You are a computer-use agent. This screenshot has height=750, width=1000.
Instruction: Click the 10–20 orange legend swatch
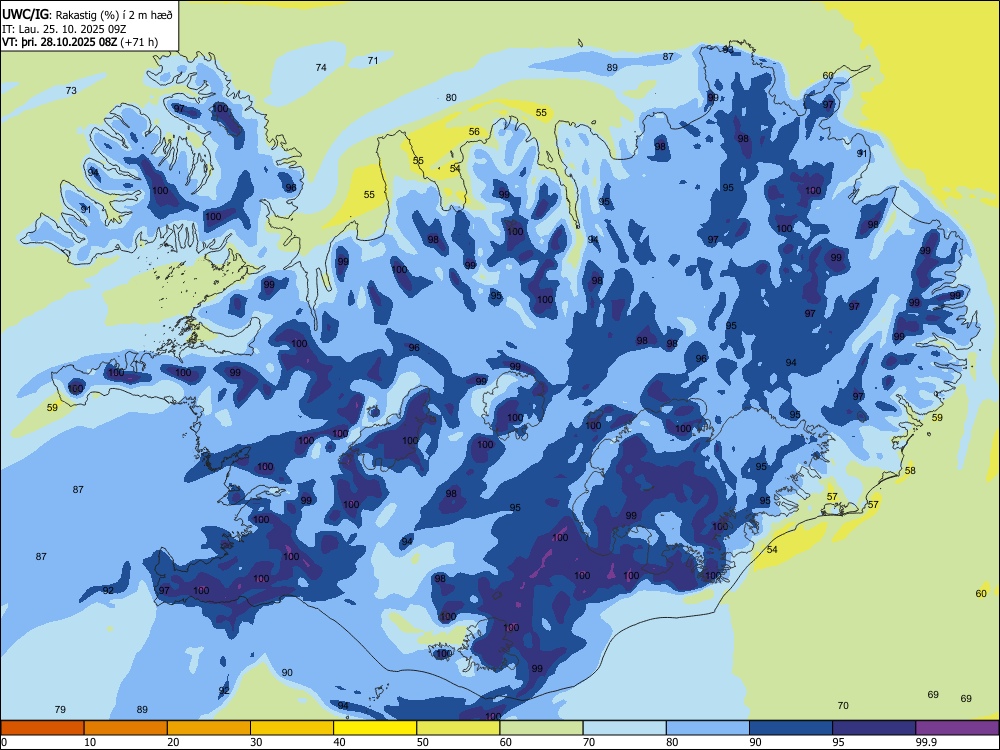click(126, 728)
